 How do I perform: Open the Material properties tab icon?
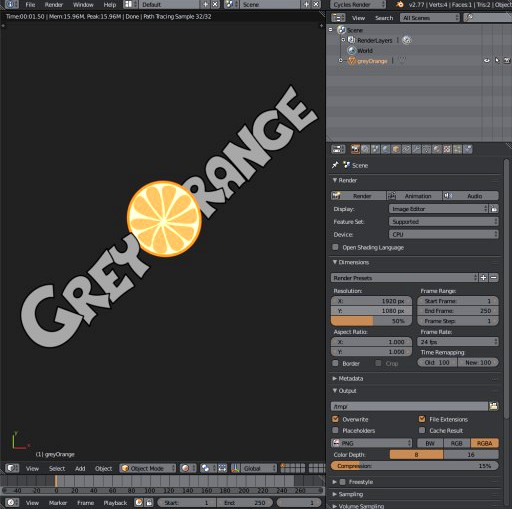[437, 149]
